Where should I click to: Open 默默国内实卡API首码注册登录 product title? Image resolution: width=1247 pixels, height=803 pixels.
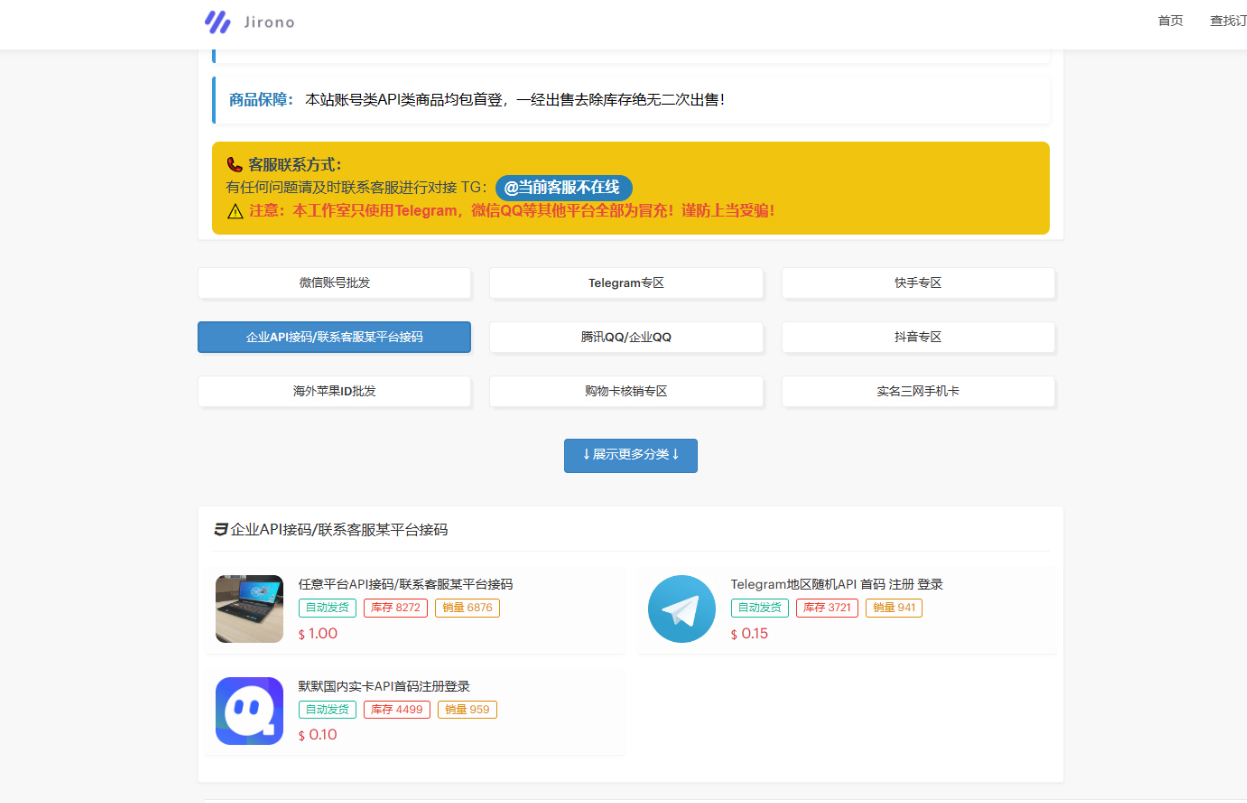[x=384, y=686]
